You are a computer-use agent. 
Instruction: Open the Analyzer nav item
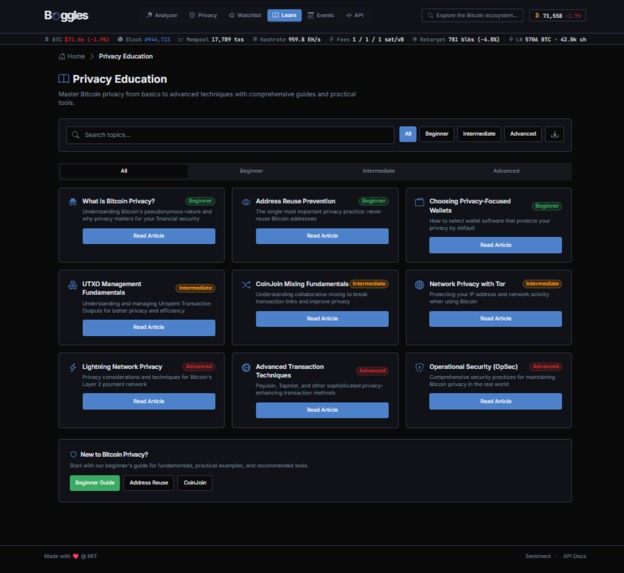coord(162,16)
